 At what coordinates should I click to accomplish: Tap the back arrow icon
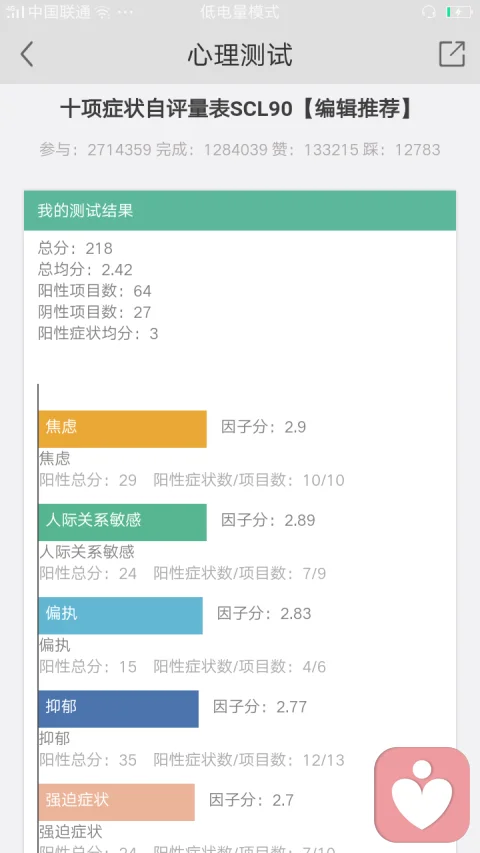[27, 54]
